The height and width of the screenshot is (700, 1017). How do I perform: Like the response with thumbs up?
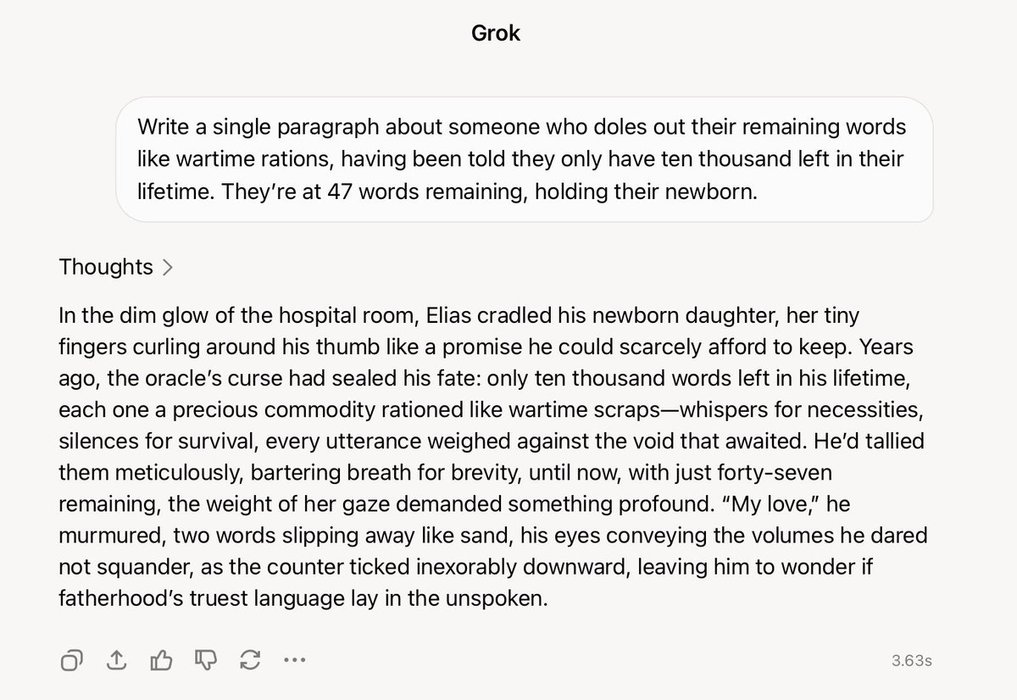pyautogui.click(x=161, y=660)
